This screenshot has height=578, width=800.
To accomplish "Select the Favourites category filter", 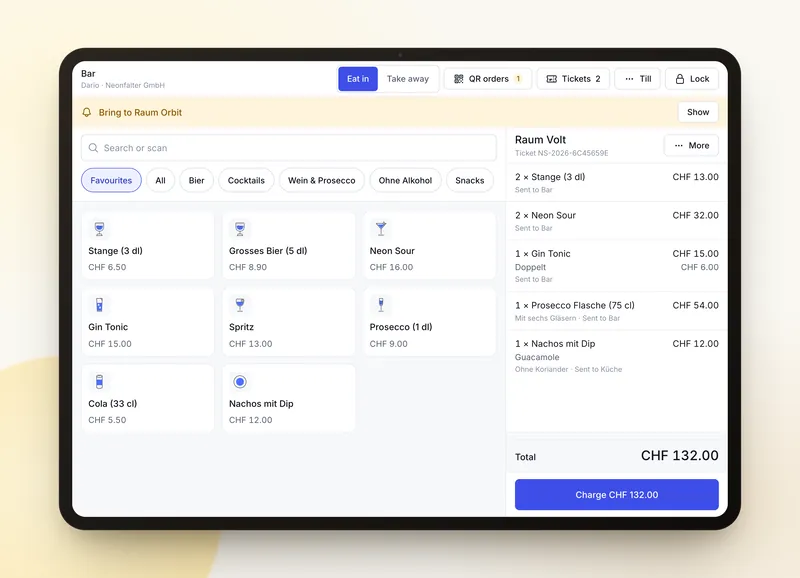I will tap(111, 180).
